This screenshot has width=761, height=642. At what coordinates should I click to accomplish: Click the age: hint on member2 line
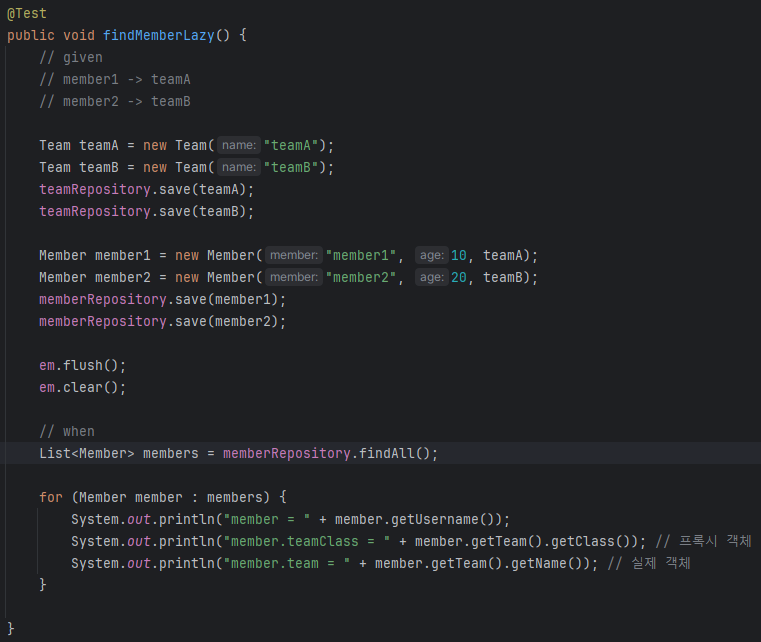pyautogui.click(x=431, y=277)
